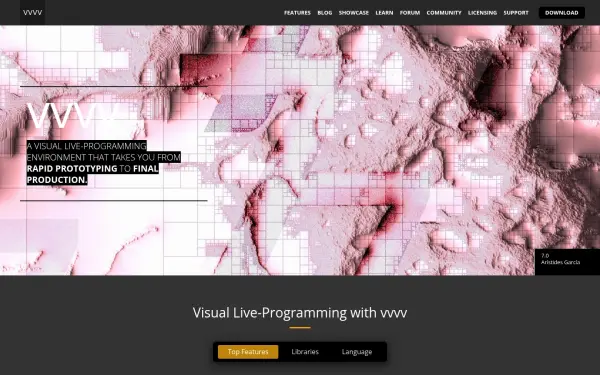
Task: Go to Licensing
Action: click(482, 13)
